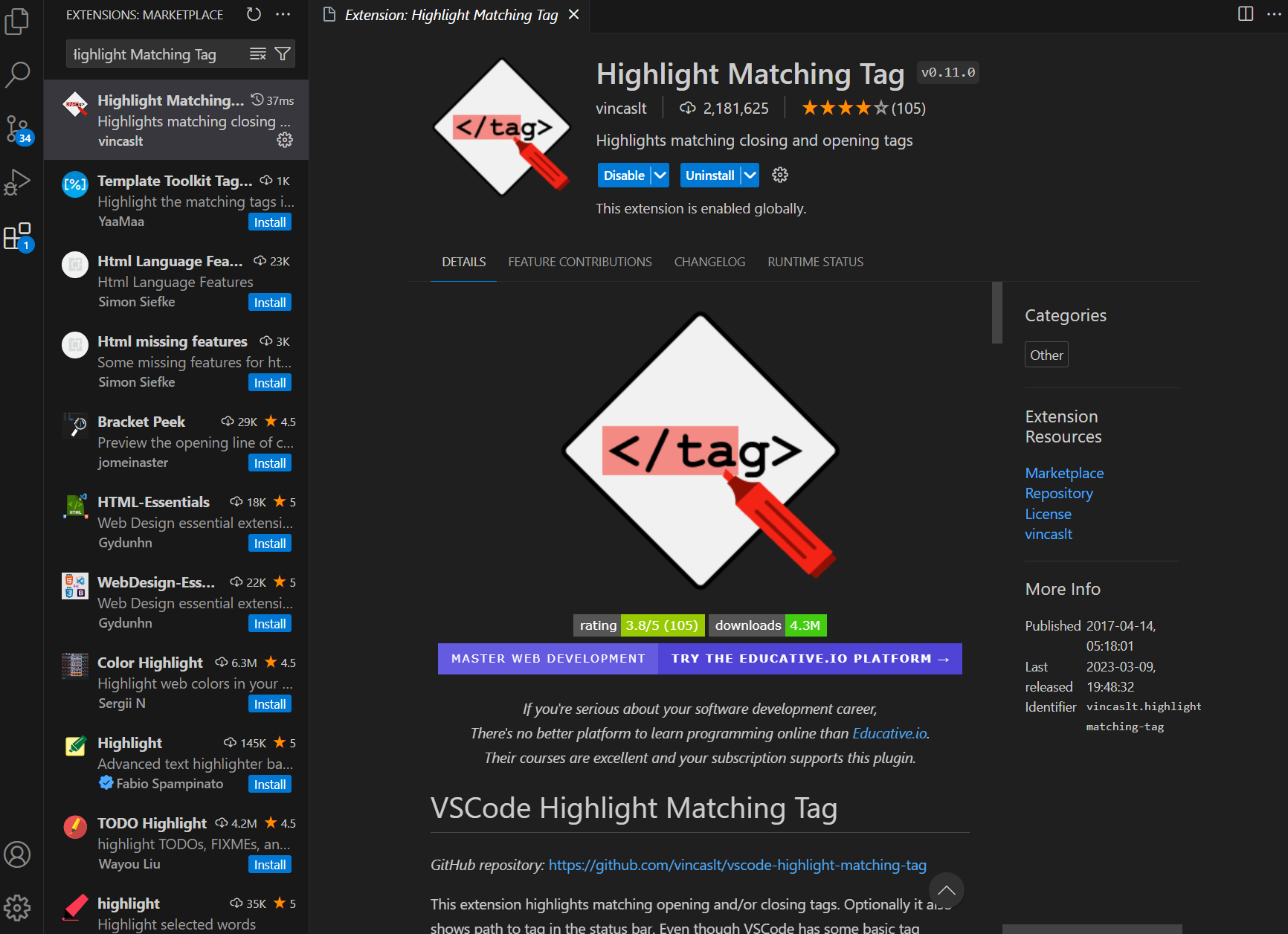Click the manage gear next to Uninstall

(780, 175)
